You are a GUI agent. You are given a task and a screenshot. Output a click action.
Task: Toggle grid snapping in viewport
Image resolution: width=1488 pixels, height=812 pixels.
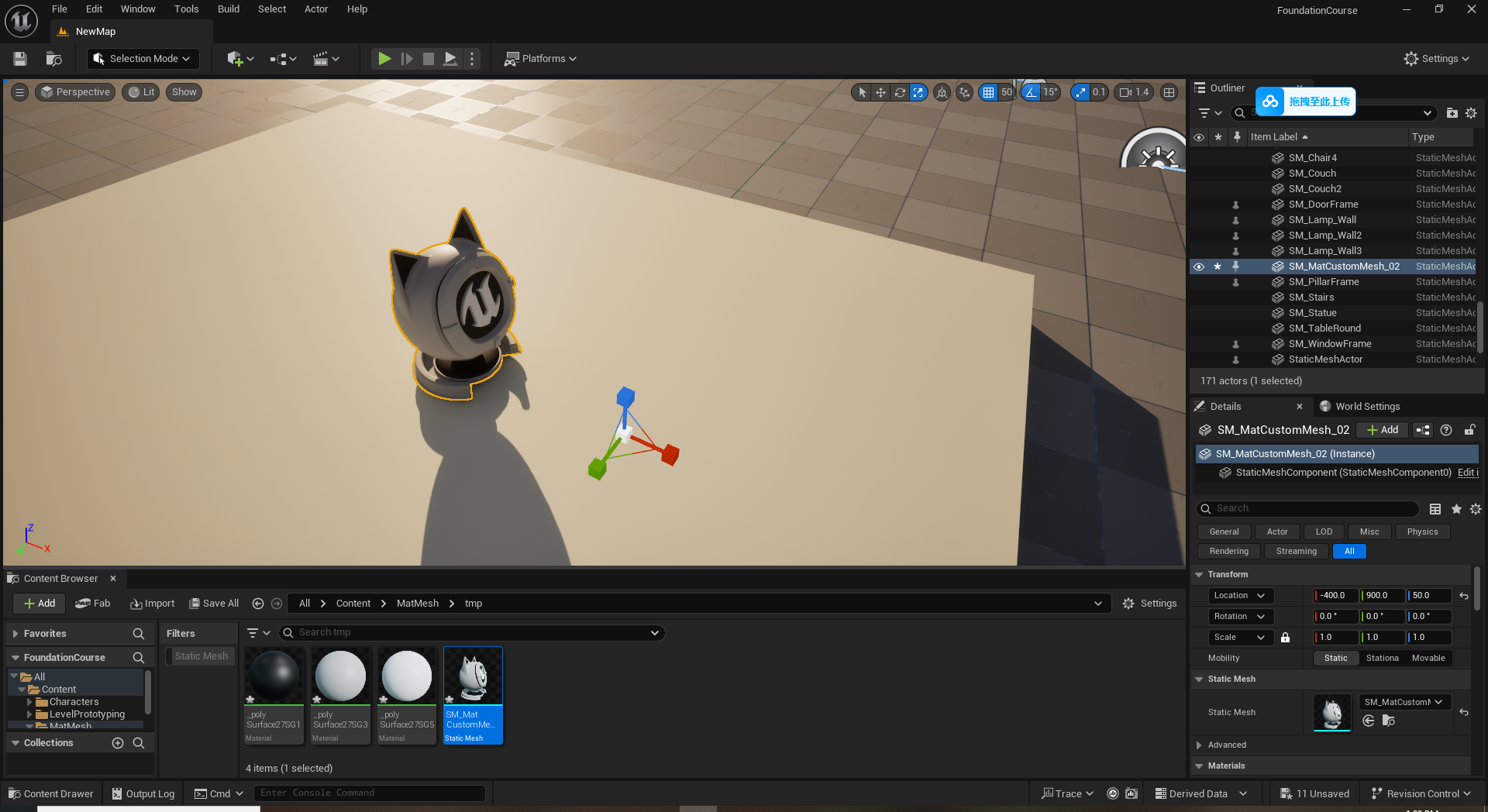coord(988,92)
